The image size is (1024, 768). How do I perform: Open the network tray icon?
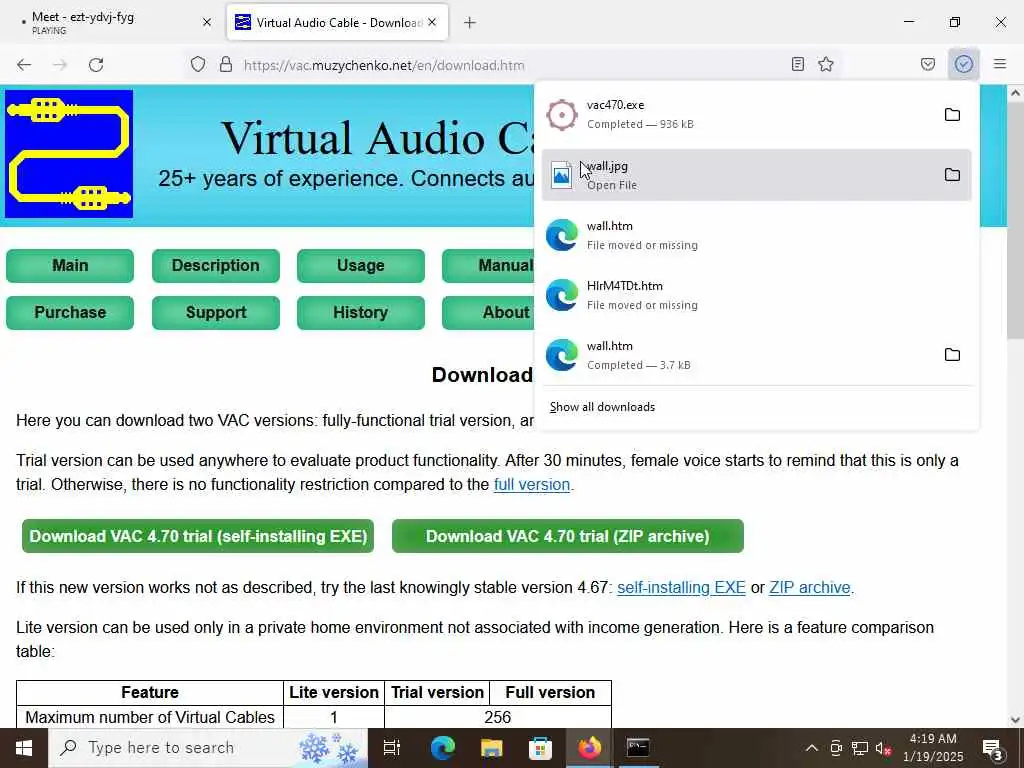[x=859, y=748]
